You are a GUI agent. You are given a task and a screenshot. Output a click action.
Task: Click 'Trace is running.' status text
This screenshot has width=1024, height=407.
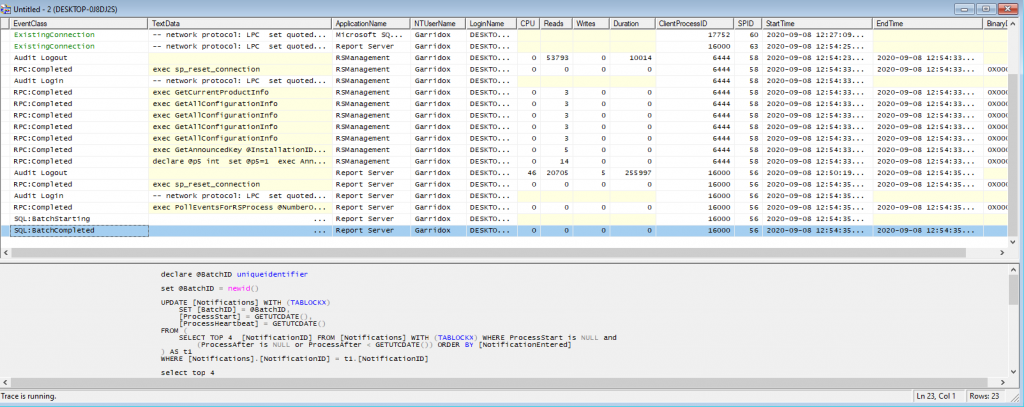[x=29, y=397]
